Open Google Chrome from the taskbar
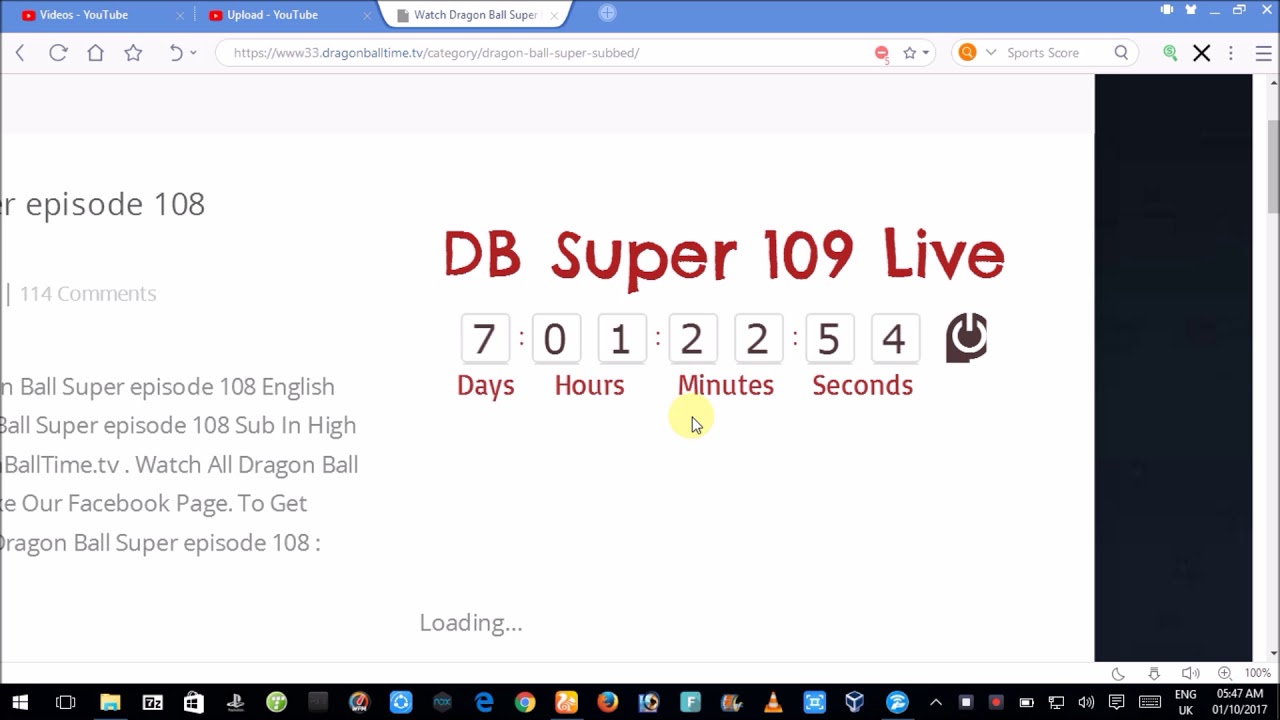1280x720 pixels. click(x=525, y=702)
